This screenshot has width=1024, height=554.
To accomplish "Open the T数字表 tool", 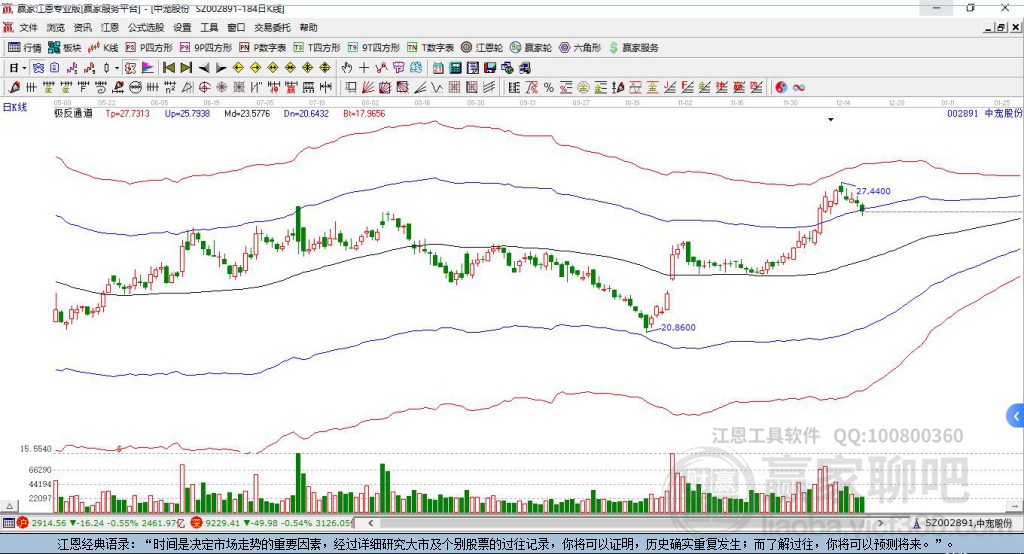I will 430,48.
